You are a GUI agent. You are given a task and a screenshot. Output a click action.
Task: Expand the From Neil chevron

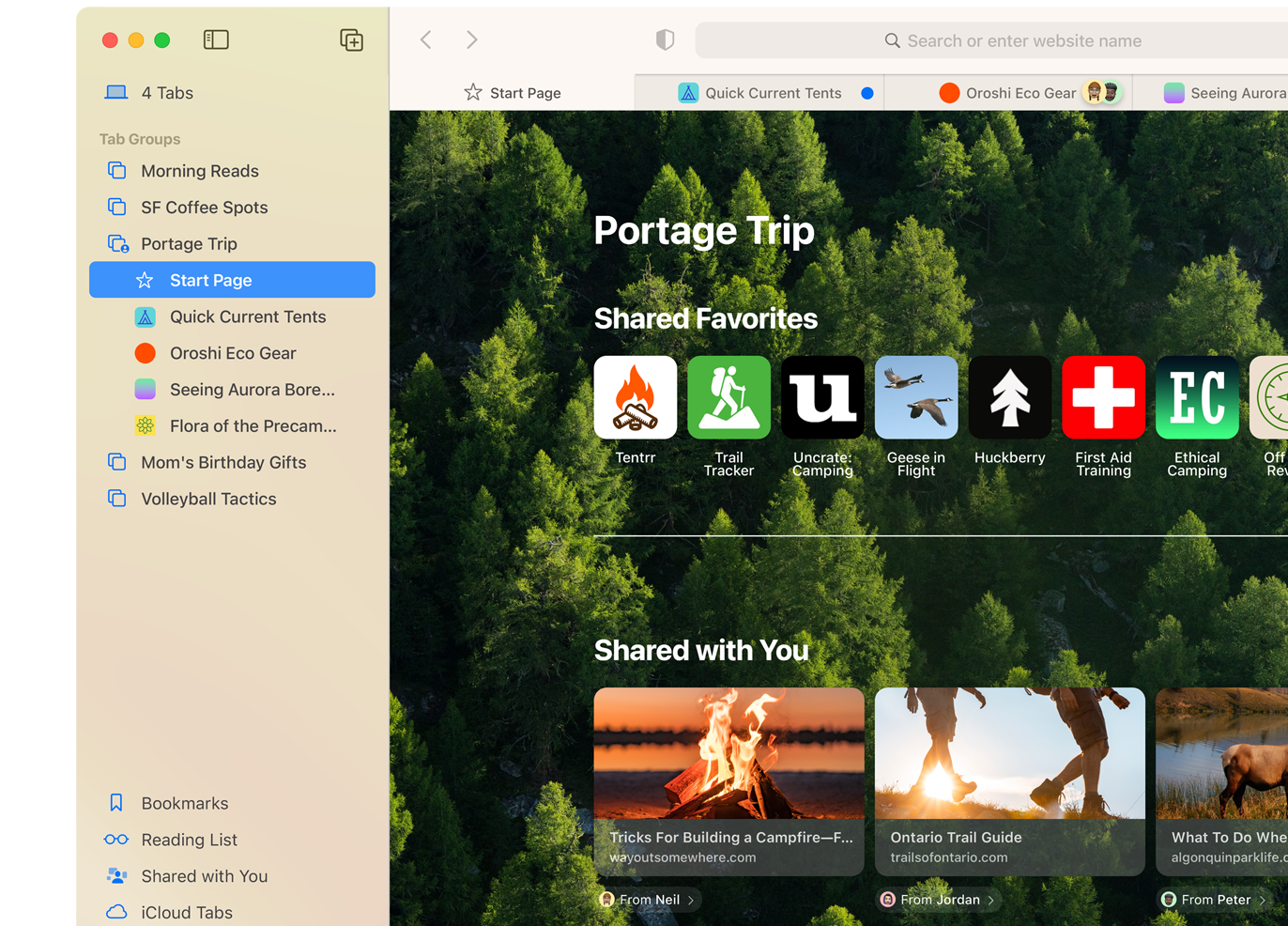tap(691, 900)
